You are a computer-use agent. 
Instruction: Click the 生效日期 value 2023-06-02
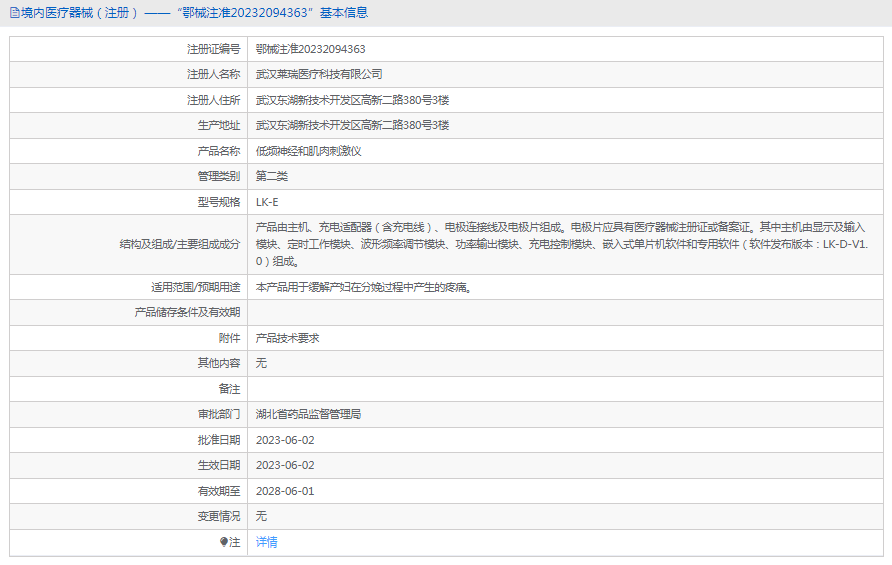coord(285,465)
